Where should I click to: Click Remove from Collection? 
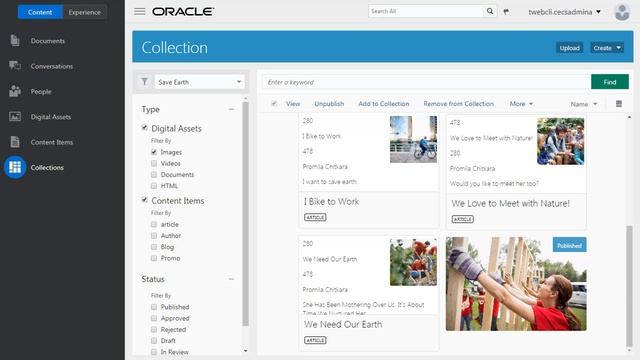click(458, 104)
